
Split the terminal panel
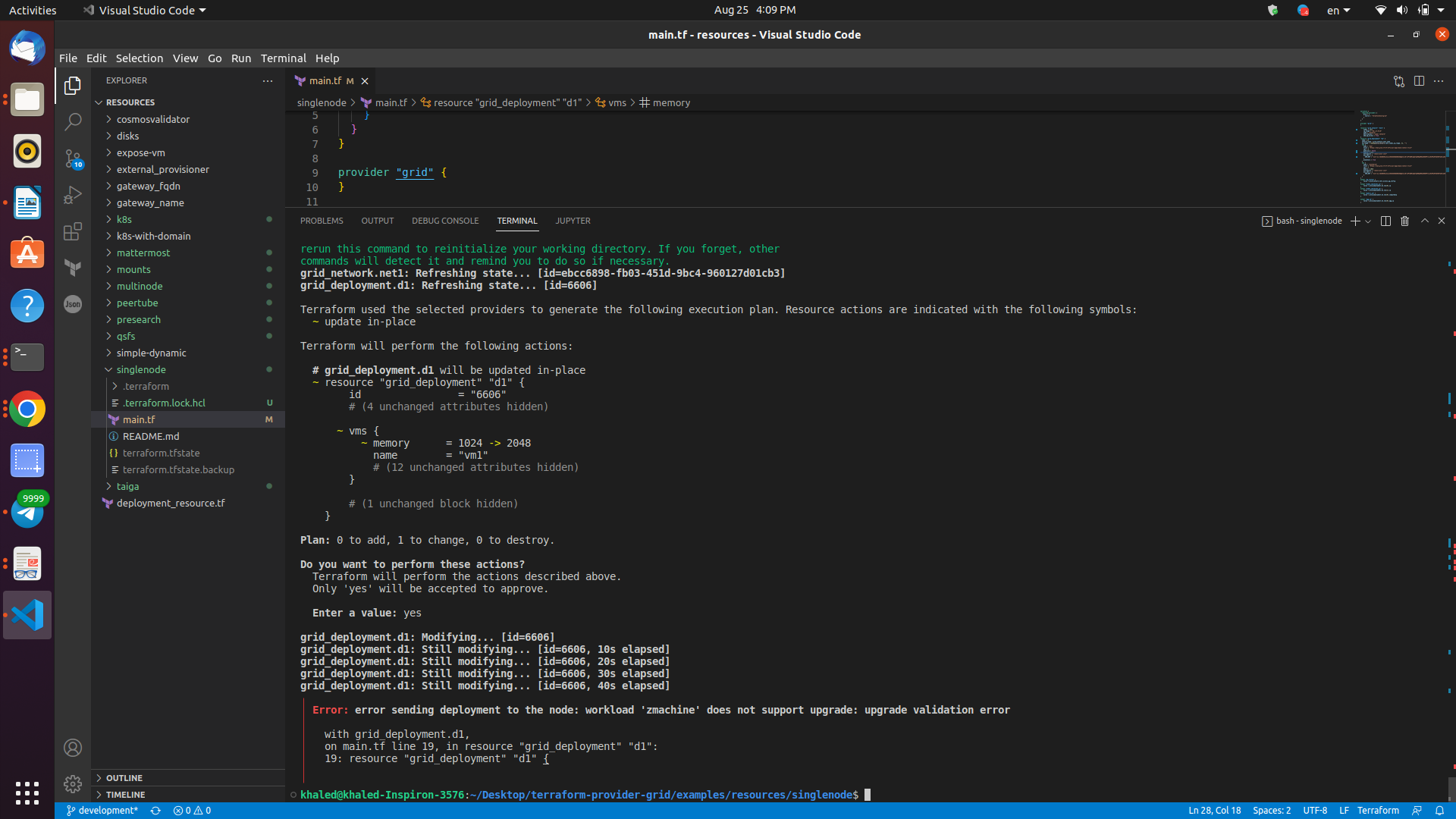[1385, 221]
